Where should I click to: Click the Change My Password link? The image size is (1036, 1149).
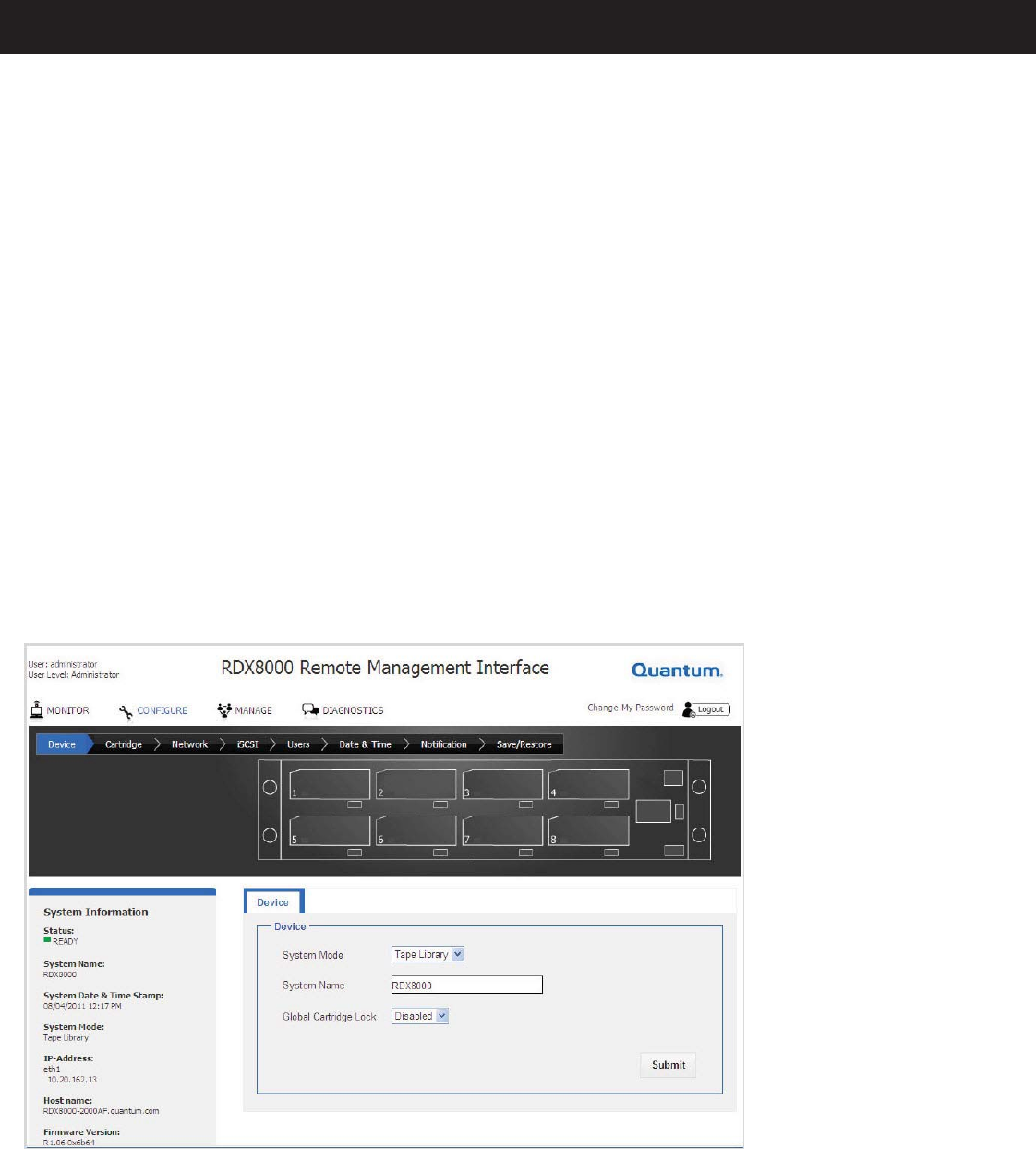click(x=631, y=708)
